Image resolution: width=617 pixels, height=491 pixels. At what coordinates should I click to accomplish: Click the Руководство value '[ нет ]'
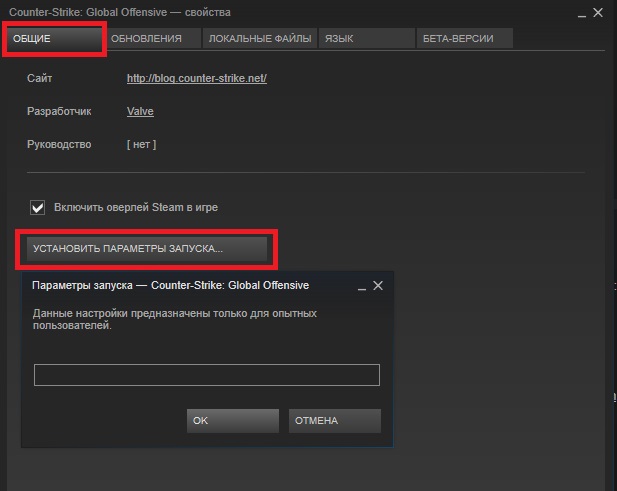tap(141, 144)
